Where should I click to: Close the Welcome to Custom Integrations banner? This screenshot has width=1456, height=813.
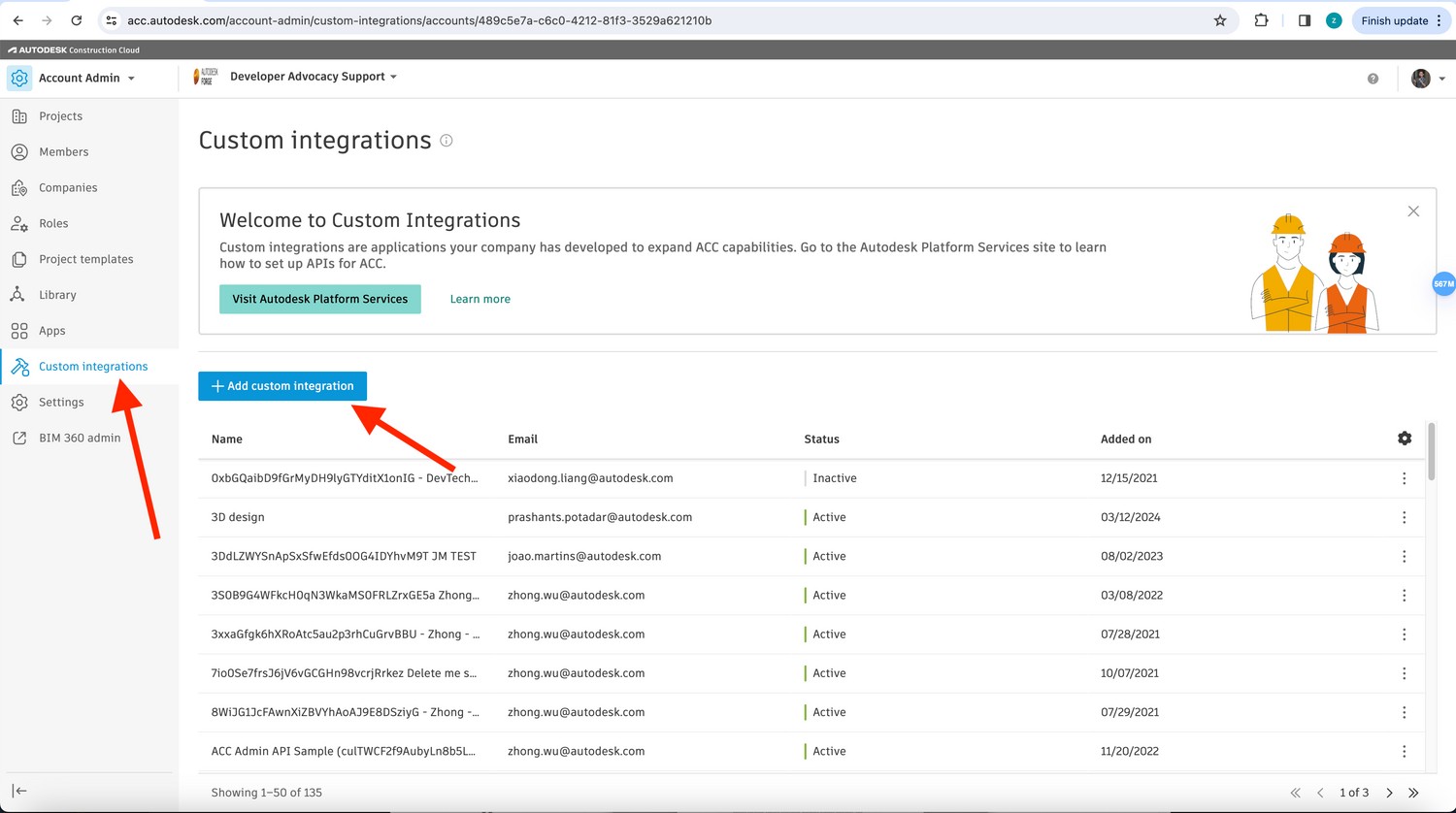tap(1413, 211)
